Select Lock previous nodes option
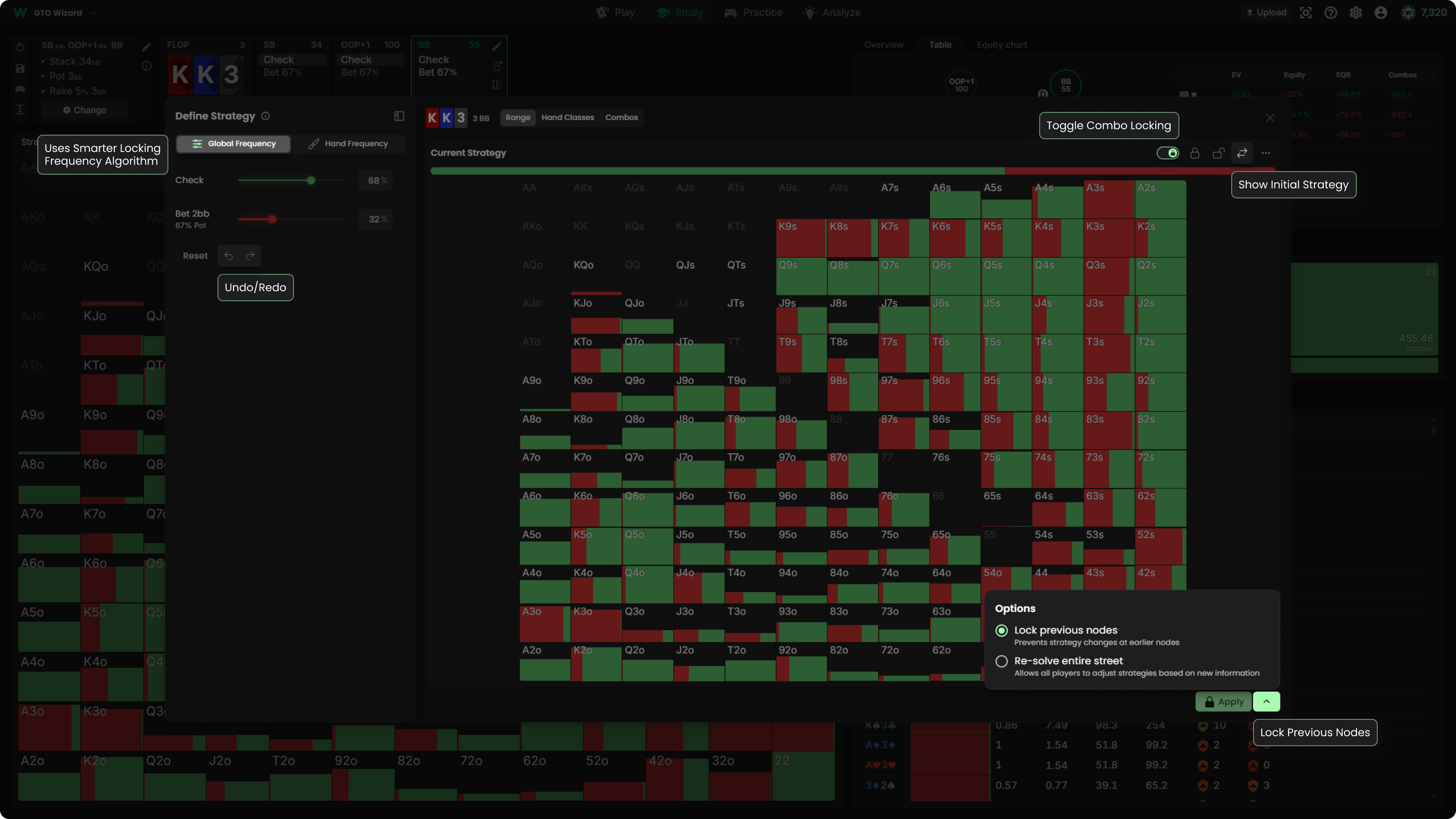 1001,630
